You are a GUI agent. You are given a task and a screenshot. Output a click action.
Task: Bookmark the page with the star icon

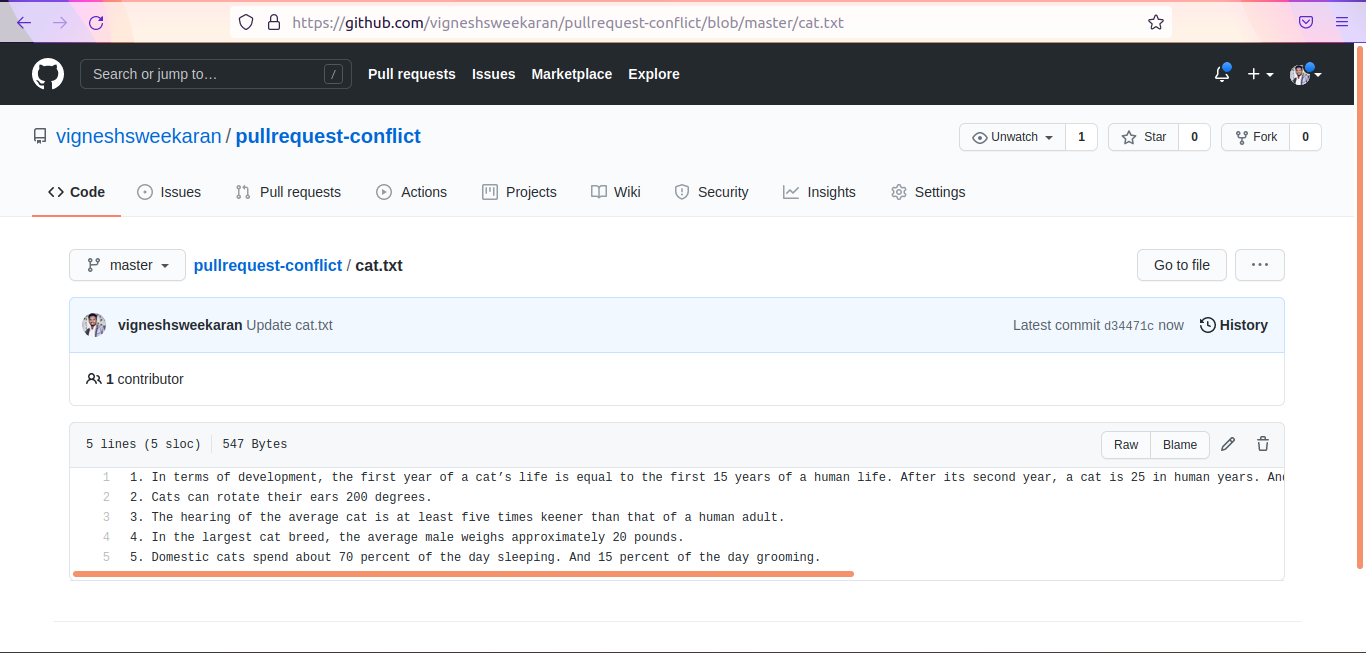1155,21
